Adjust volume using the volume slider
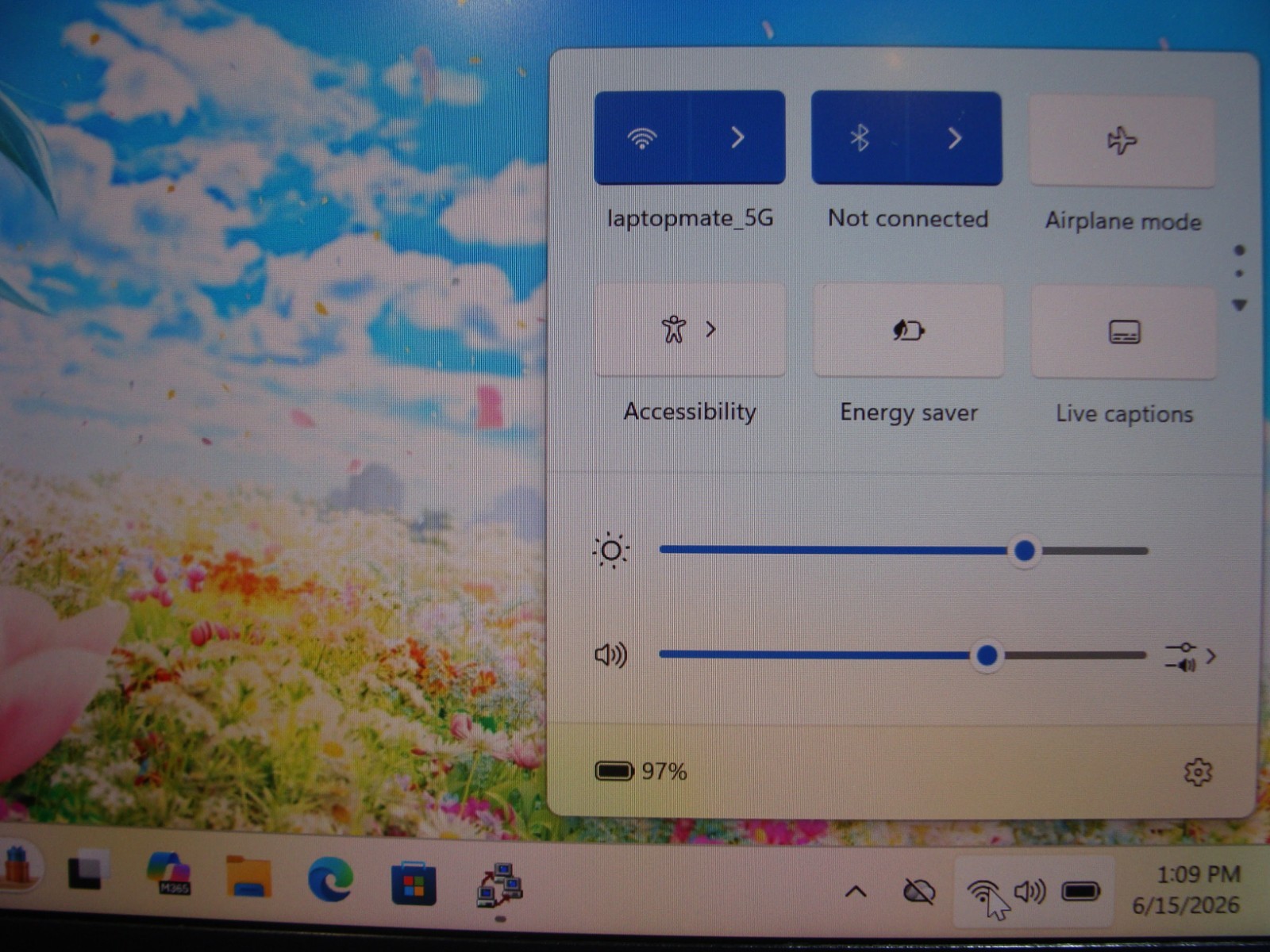This screenshot has height=952, width=1270. pos(902,655)
